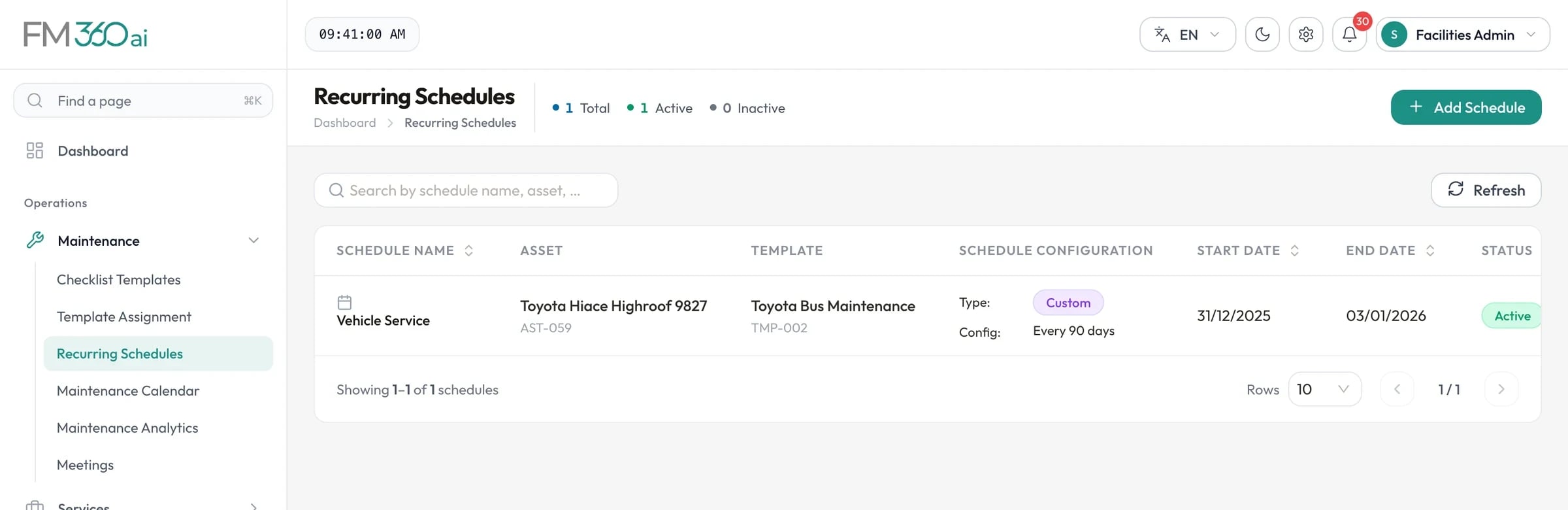The height and width of the screenshot is (510, 1568).
Task: Open the EN language dropdown
Action: 1188,35
